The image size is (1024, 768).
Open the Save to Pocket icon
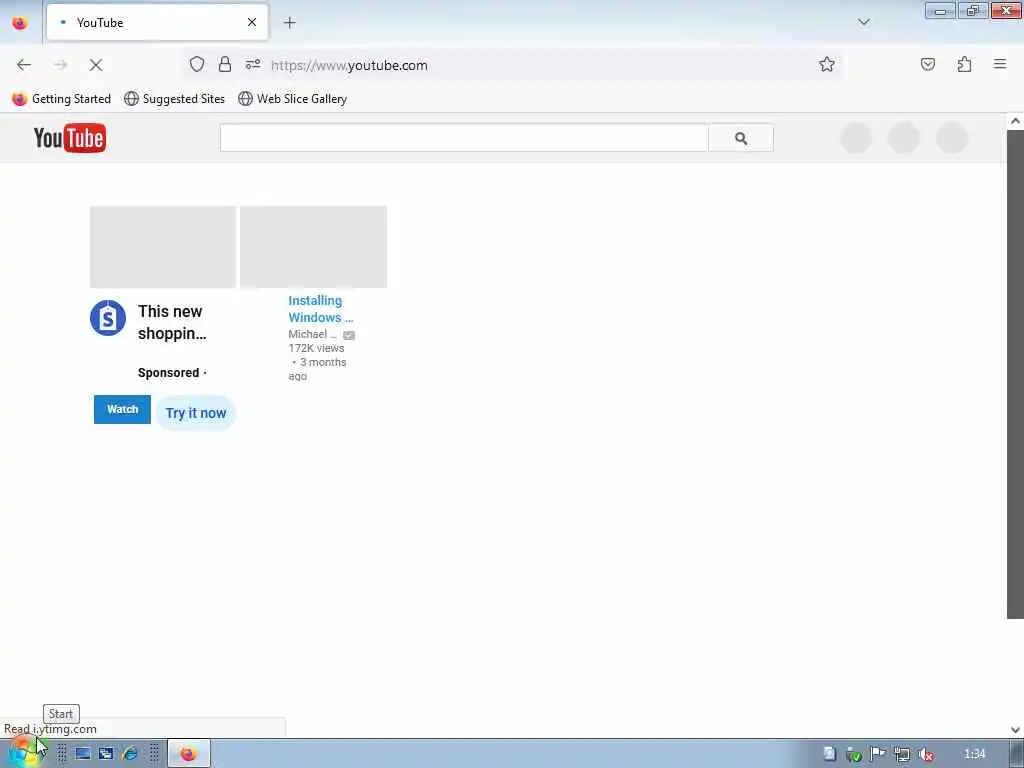(x=928, y=64)
